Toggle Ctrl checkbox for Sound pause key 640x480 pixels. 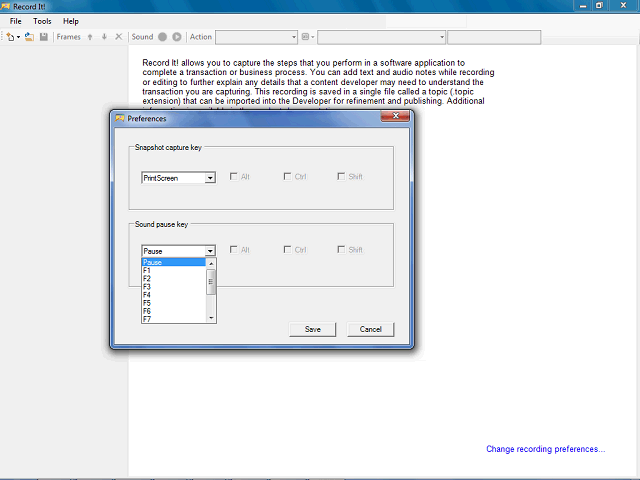click(287, 249)
